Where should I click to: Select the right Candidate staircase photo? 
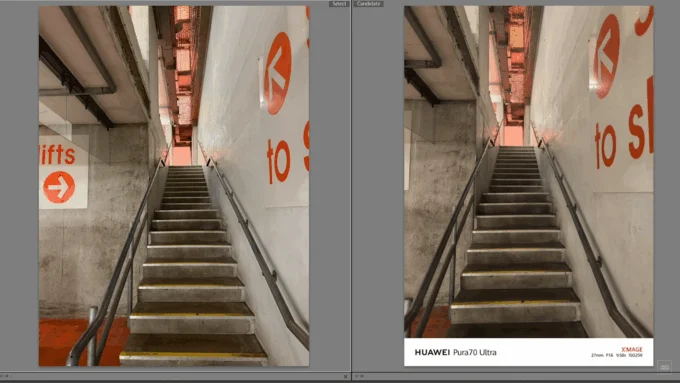pyautogui.click(x=529, y=186)
